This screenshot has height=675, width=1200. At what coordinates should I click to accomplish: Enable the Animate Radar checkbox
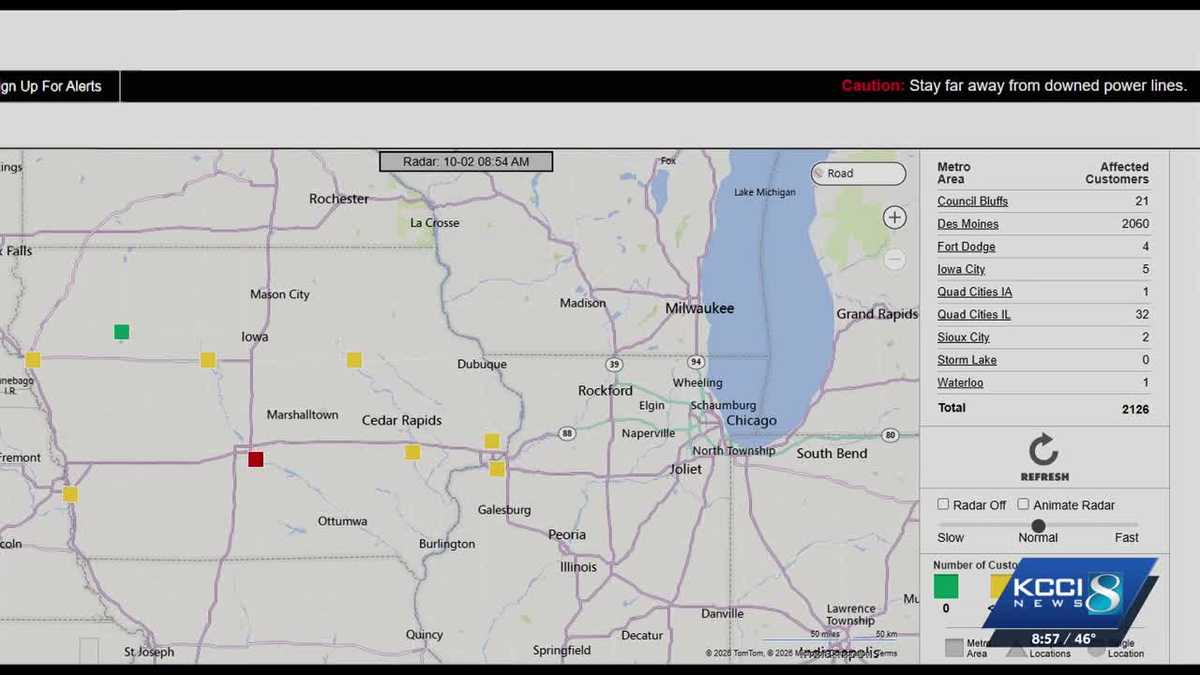[1023, 504]
